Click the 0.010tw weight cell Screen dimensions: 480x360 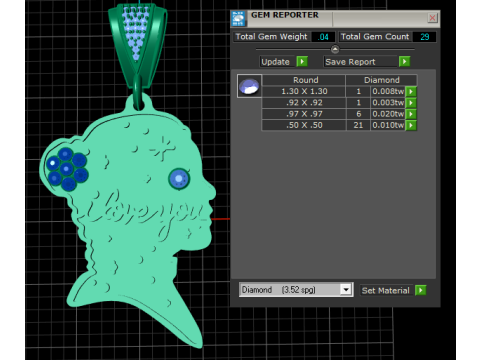point(388,125)
